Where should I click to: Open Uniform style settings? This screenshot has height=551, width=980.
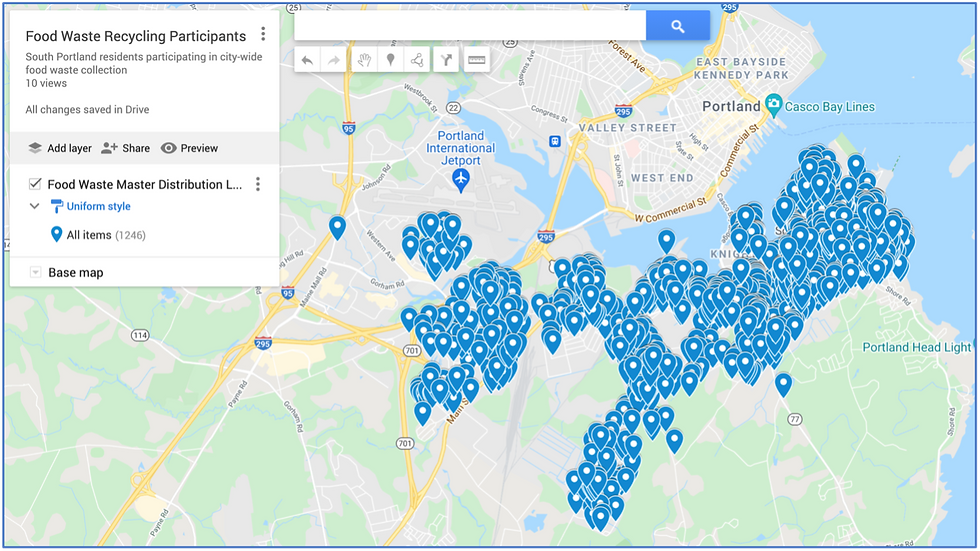[99, 206]
